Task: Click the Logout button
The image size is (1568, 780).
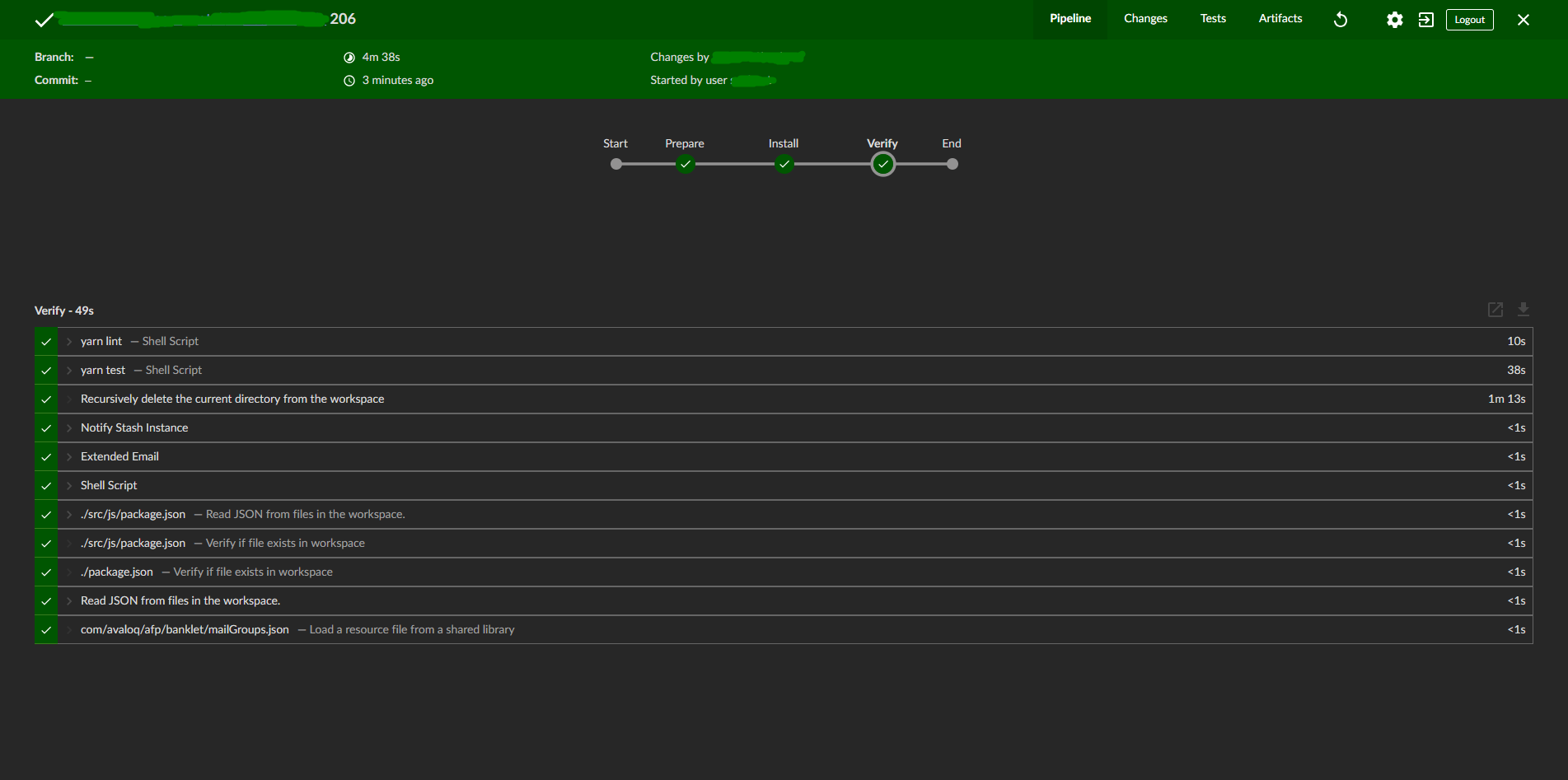Action: 1469,20
